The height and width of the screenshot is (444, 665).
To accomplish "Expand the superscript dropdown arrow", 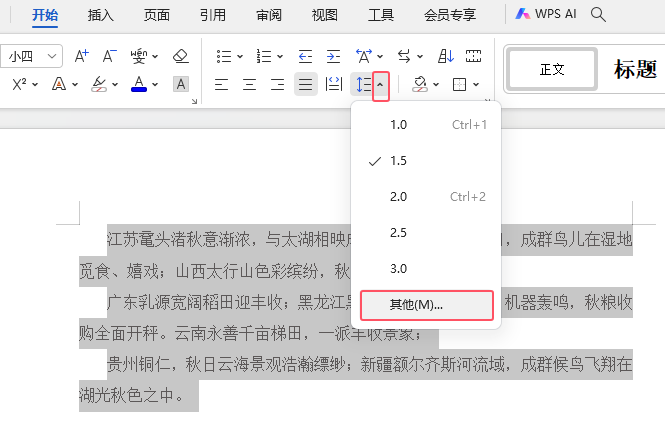I will coord(35,84).
